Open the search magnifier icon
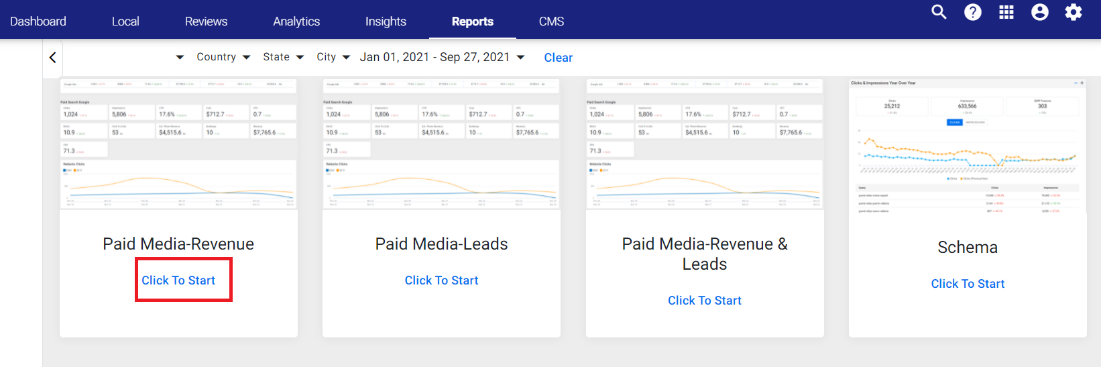Viewport: 1101px width, 367px height. point(939,13)
